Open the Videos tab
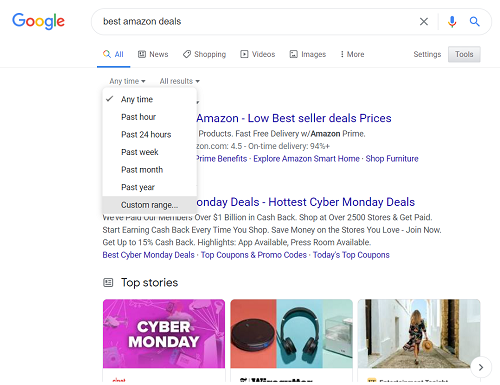The height and width of the screenshot is (385, 500). tap(258, 54)
